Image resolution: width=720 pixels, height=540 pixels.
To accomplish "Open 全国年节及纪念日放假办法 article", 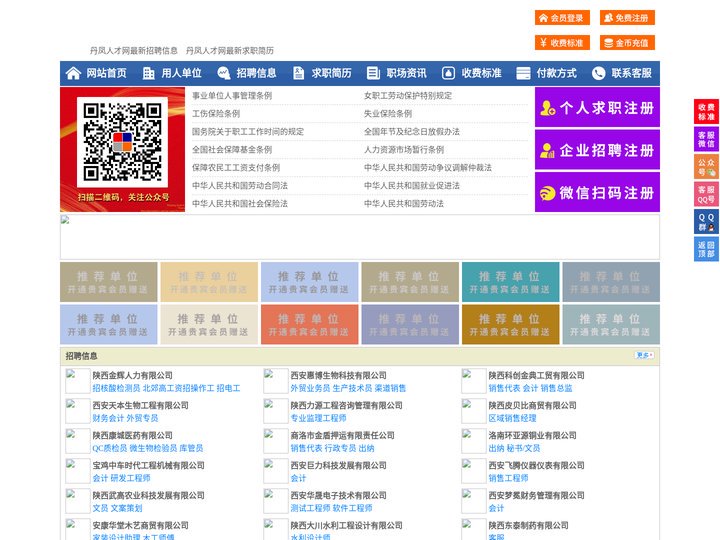I will [x=412, y=131].
